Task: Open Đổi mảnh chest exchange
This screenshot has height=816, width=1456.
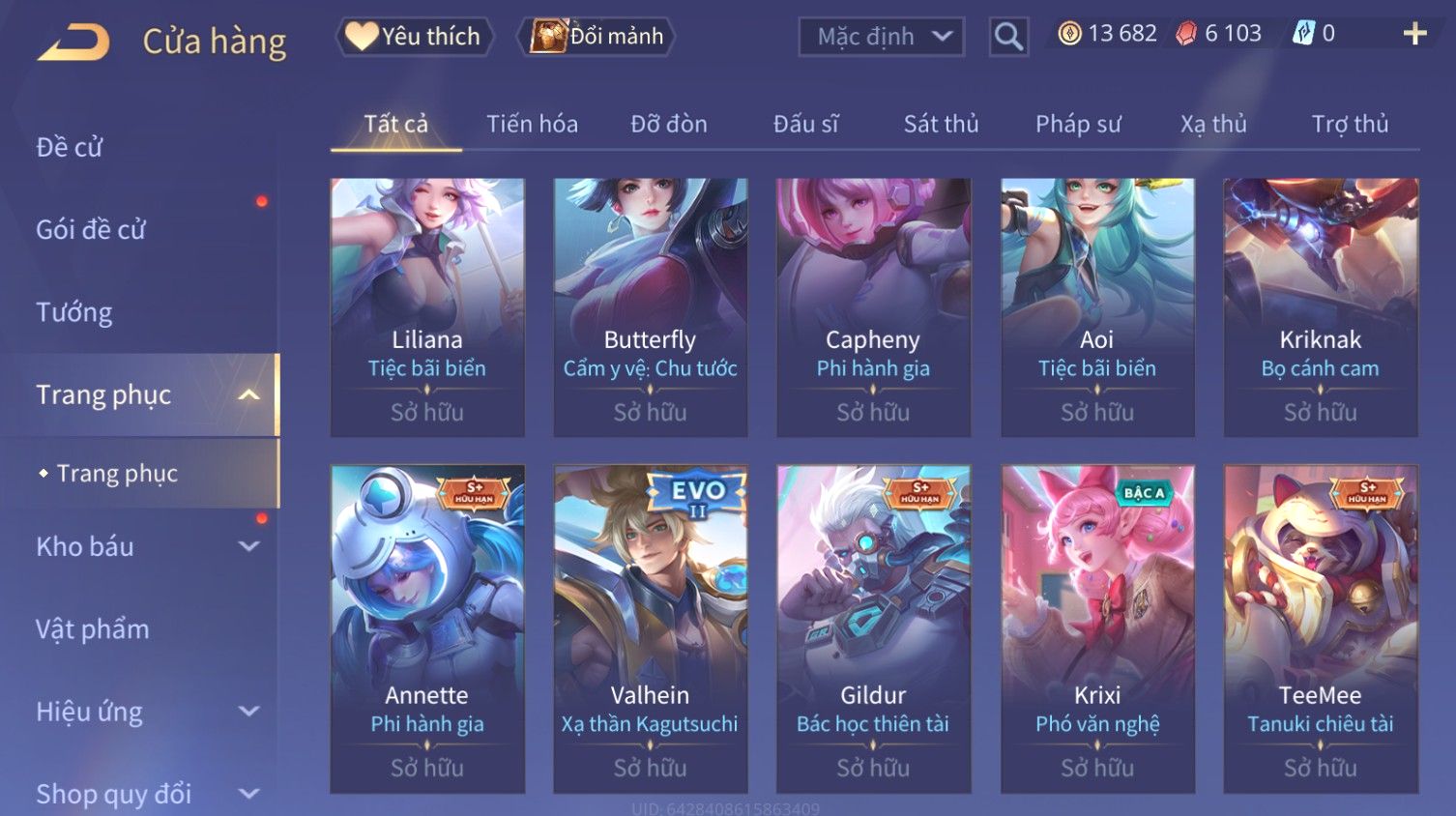Action: [597, 37]
